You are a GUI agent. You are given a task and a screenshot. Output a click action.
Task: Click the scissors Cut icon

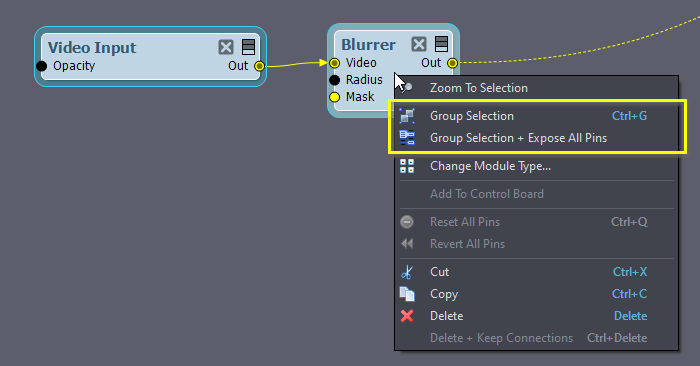[407, 272]
